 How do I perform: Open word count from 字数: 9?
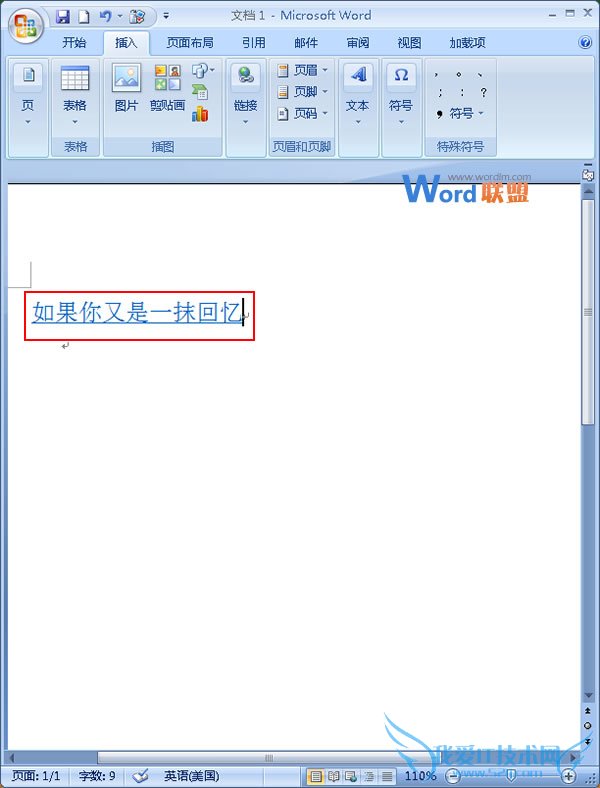click(x=97, y=776)
